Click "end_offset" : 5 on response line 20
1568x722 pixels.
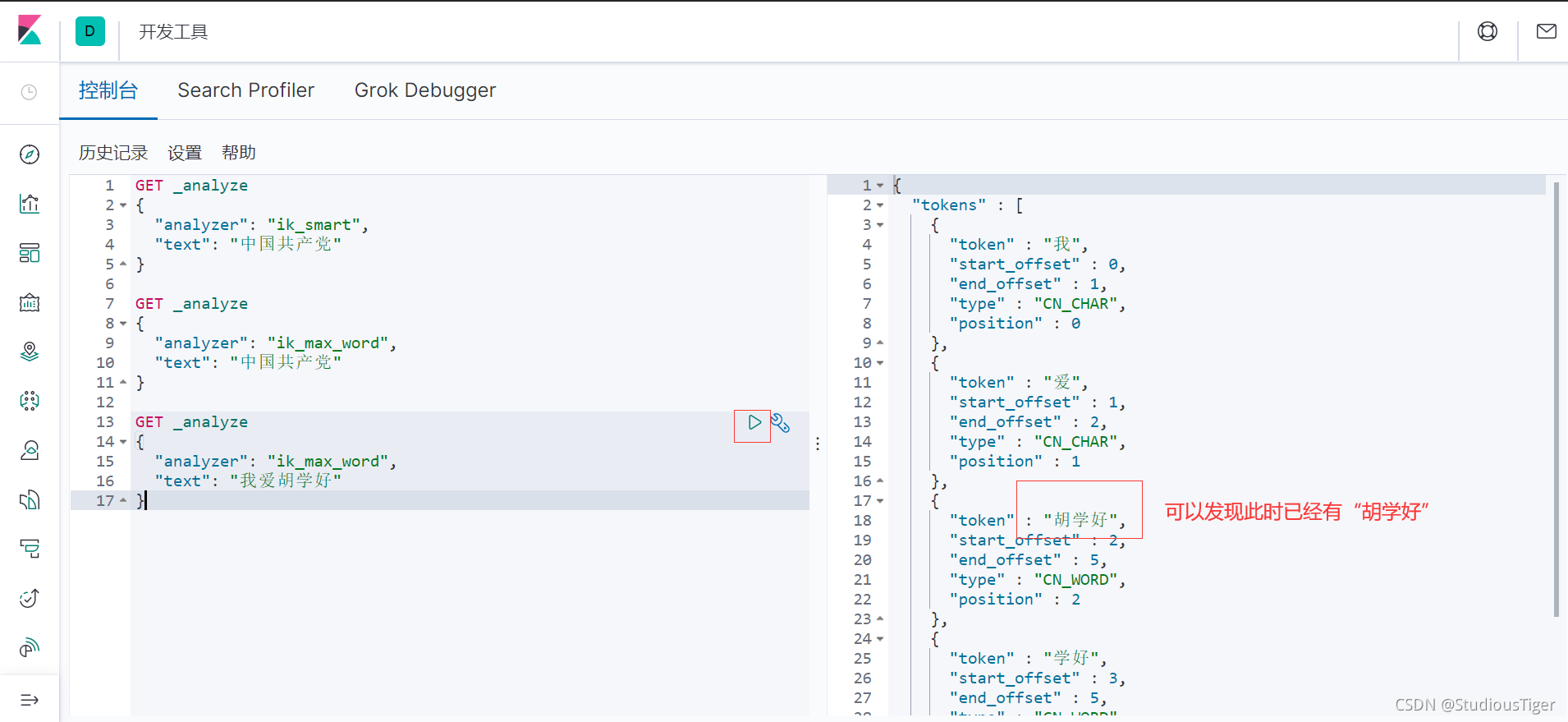[x=1025, y=560]
